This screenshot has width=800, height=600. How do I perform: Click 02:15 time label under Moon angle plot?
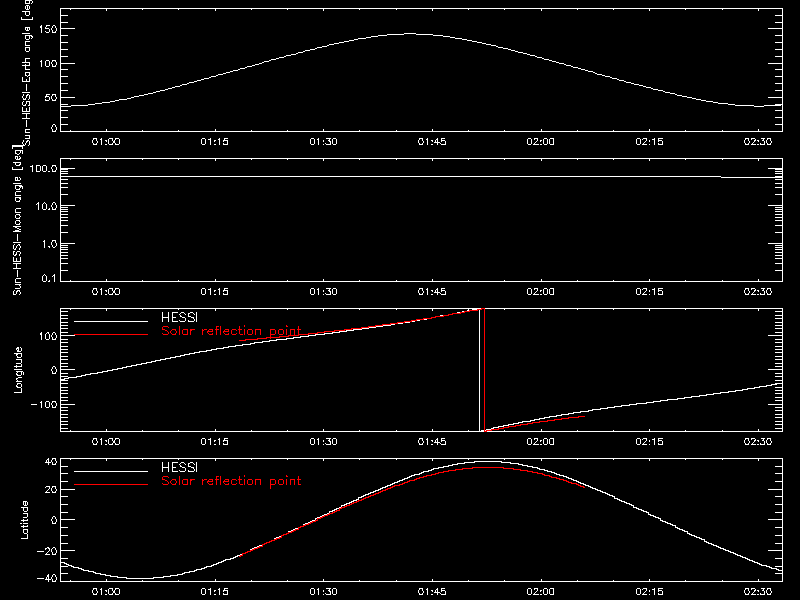point(649,291)
